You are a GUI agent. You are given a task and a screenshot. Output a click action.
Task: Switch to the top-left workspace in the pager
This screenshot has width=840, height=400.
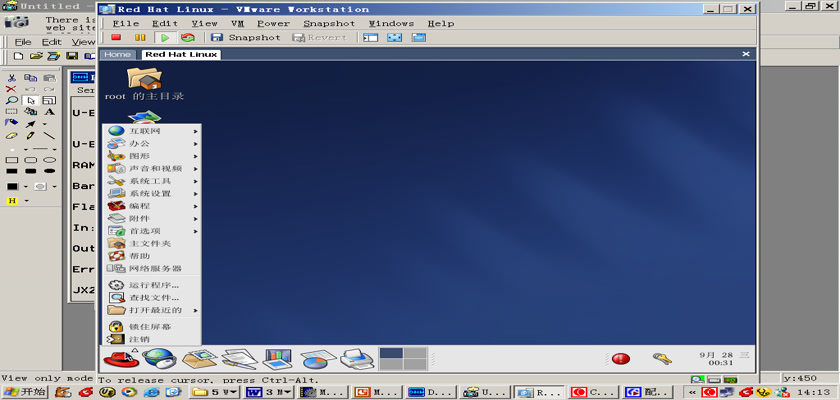coord(391,353)
